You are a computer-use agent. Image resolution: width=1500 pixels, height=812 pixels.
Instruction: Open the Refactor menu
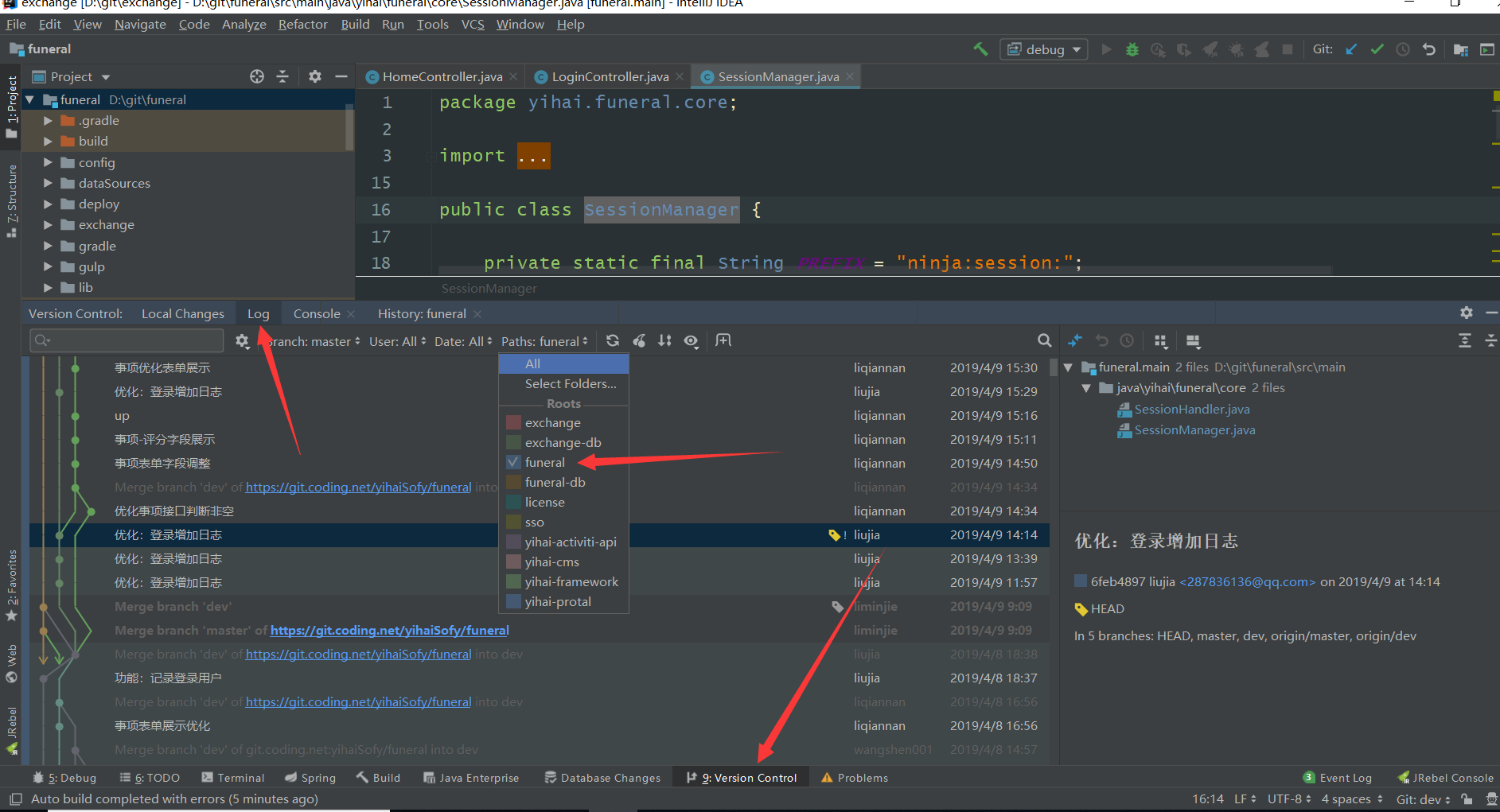302,24
